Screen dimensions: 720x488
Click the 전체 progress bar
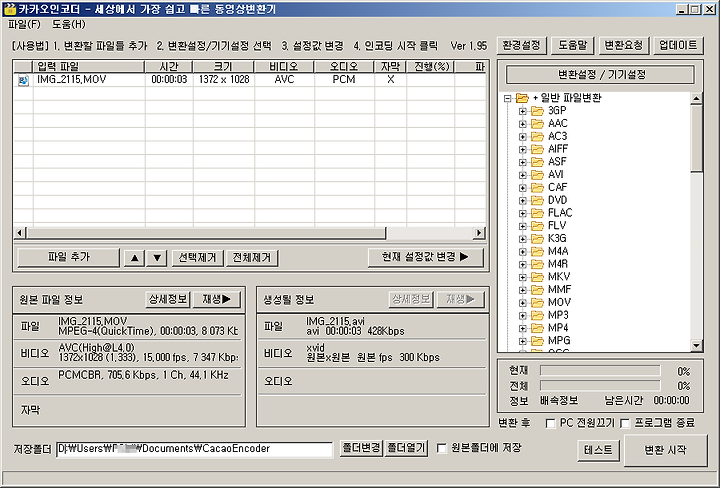600,386
